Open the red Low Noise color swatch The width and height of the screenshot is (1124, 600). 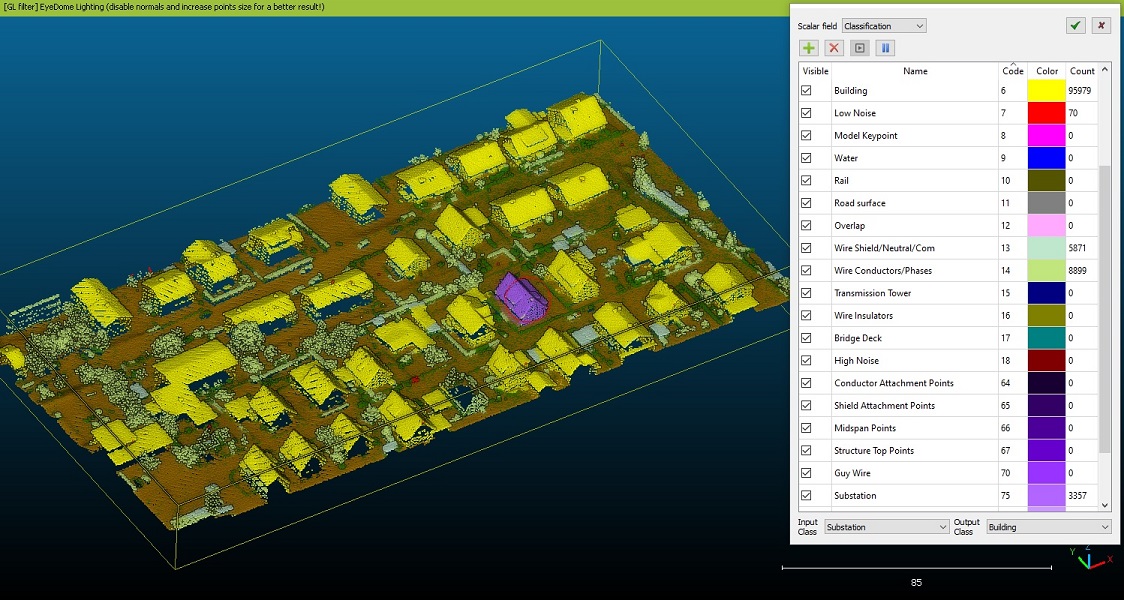pos(1047,113)
